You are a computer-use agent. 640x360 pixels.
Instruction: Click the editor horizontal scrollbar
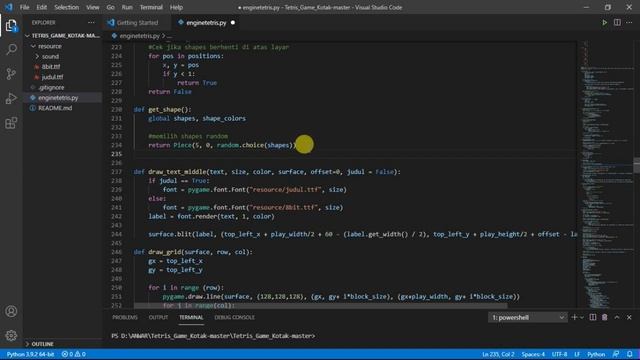point(321,306)
